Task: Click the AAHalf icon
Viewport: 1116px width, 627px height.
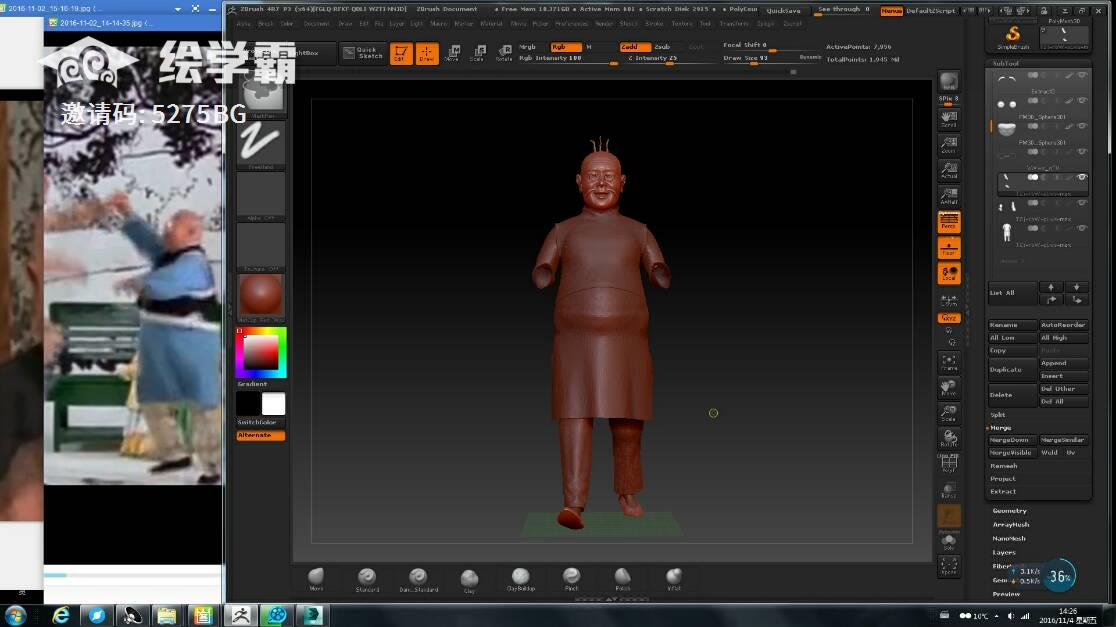Action: point(949,196)
